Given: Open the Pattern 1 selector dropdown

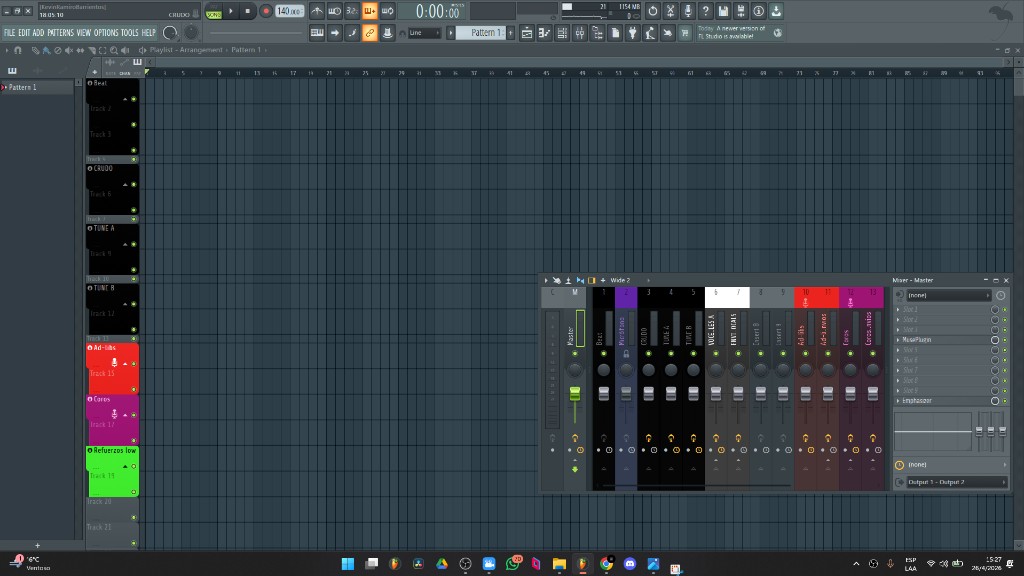Looking at the screenshot, I should click(486, 33).
